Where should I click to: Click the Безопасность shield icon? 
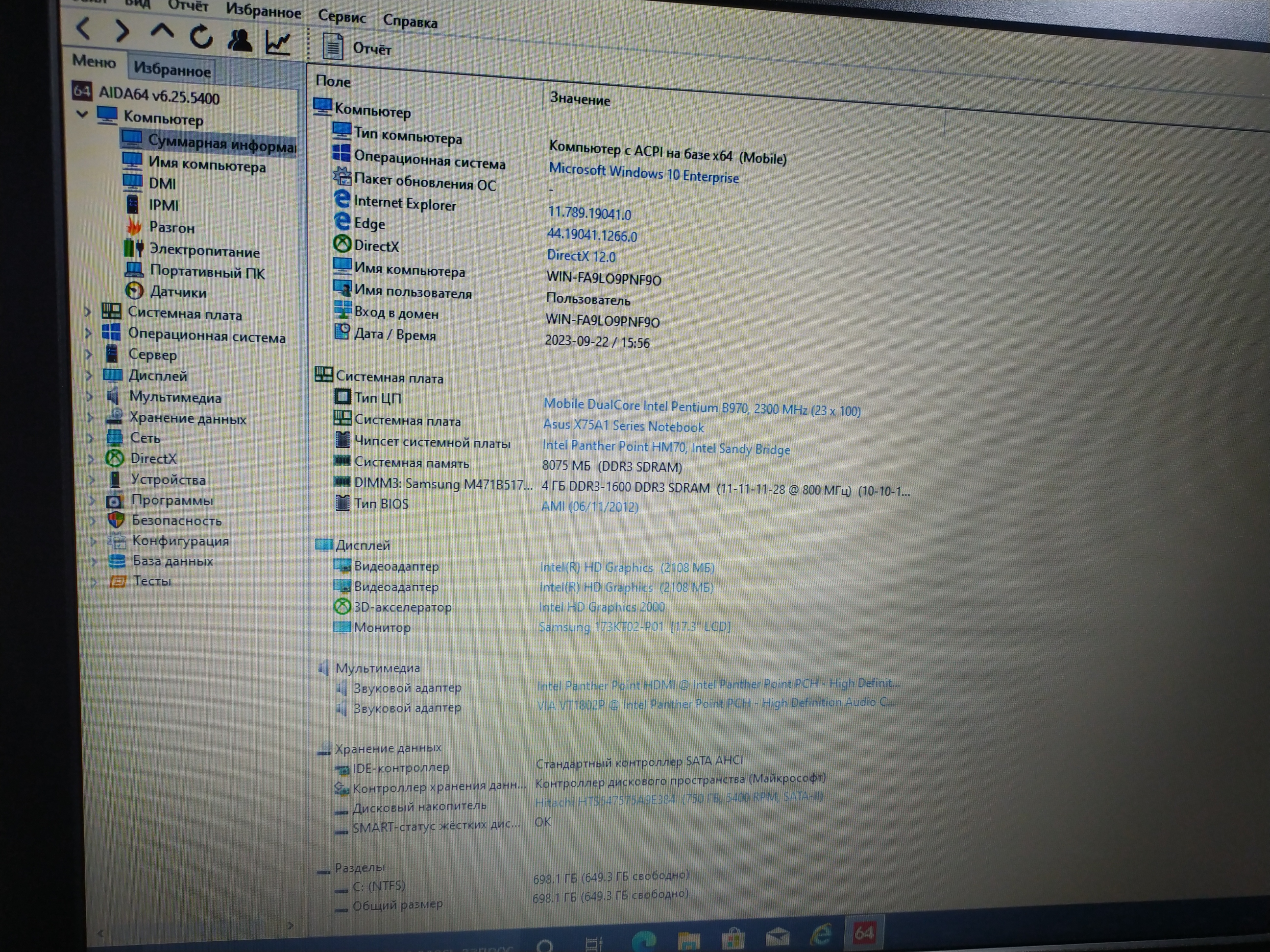click(116, 520)
